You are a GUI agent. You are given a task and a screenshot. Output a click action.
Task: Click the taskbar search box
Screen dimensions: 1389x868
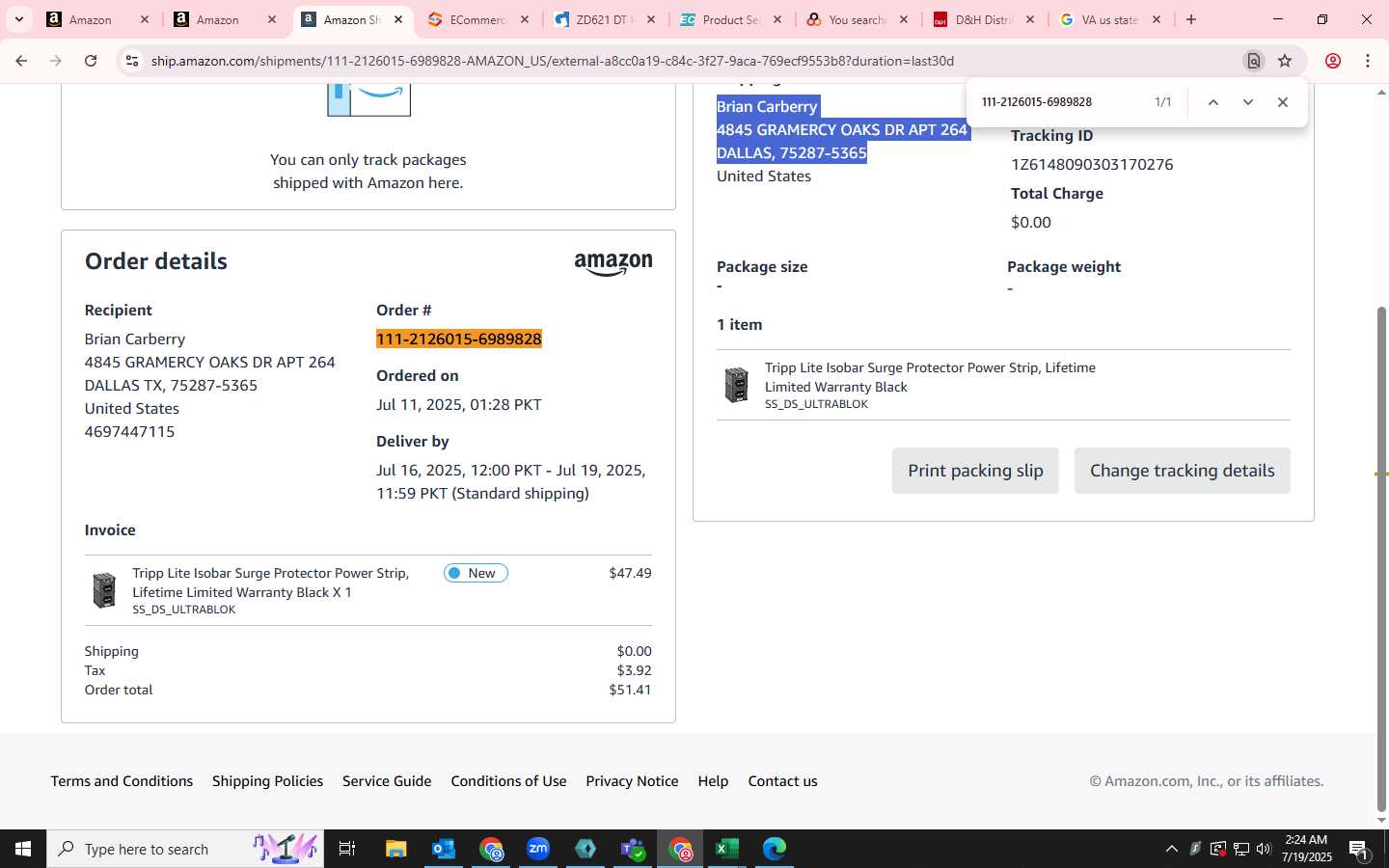(x=185, y=849)
